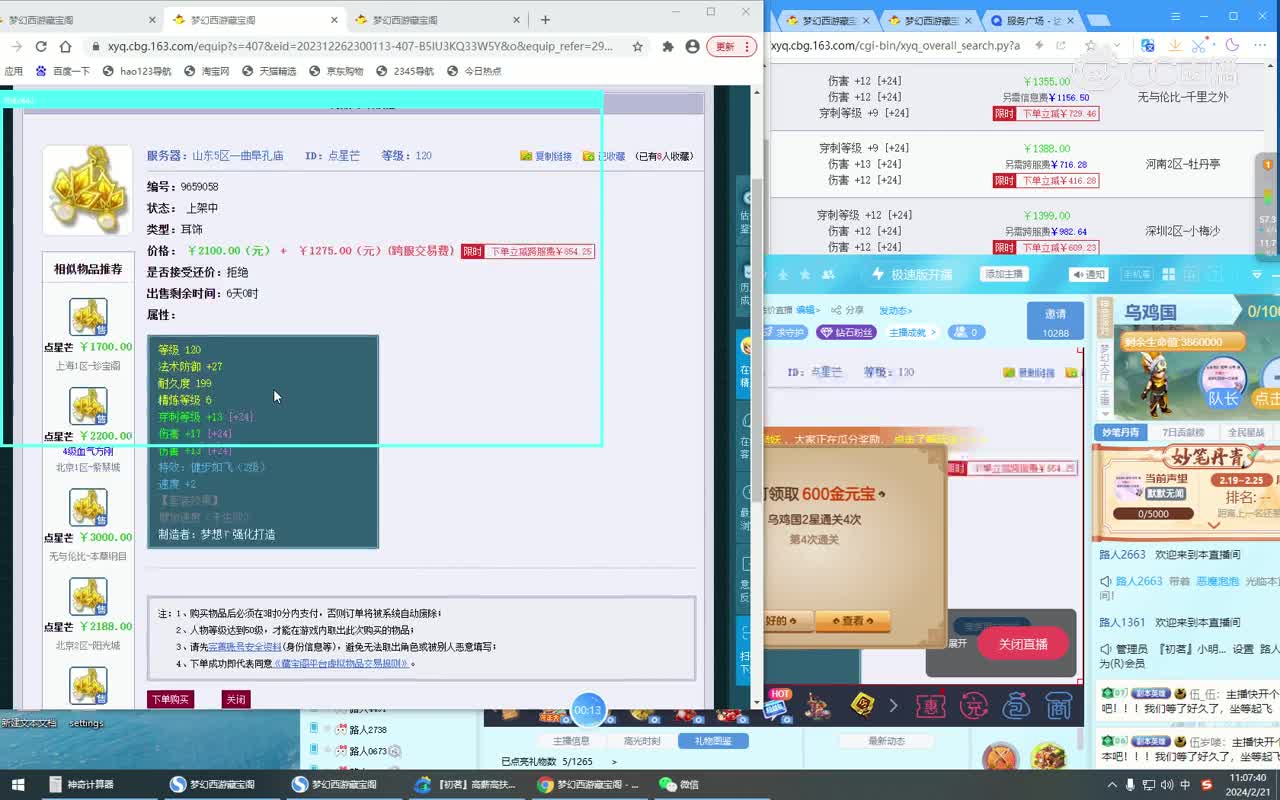
Task: Reload the Chrome page
Action: tap(41, 46)
